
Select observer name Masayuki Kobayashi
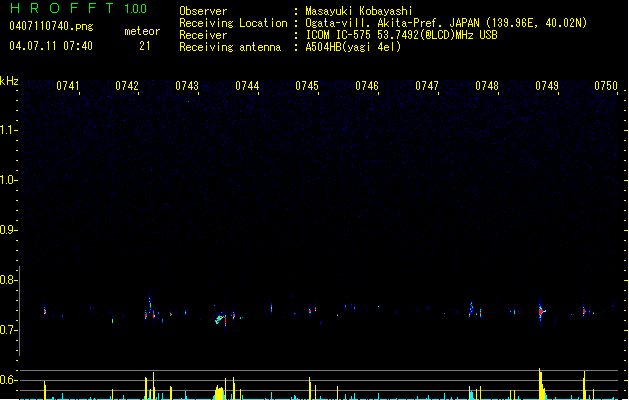[x=359, y=11]
